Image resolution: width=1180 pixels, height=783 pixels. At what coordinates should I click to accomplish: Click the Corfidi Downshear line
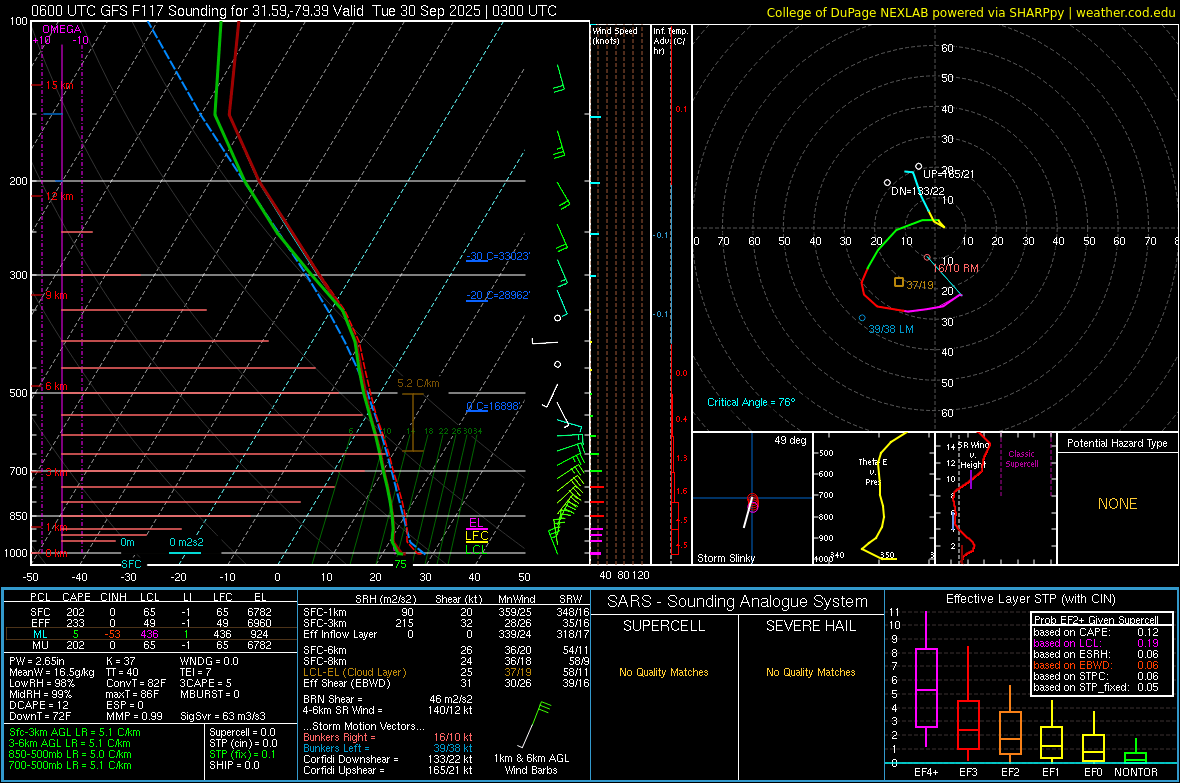point(388,759)
